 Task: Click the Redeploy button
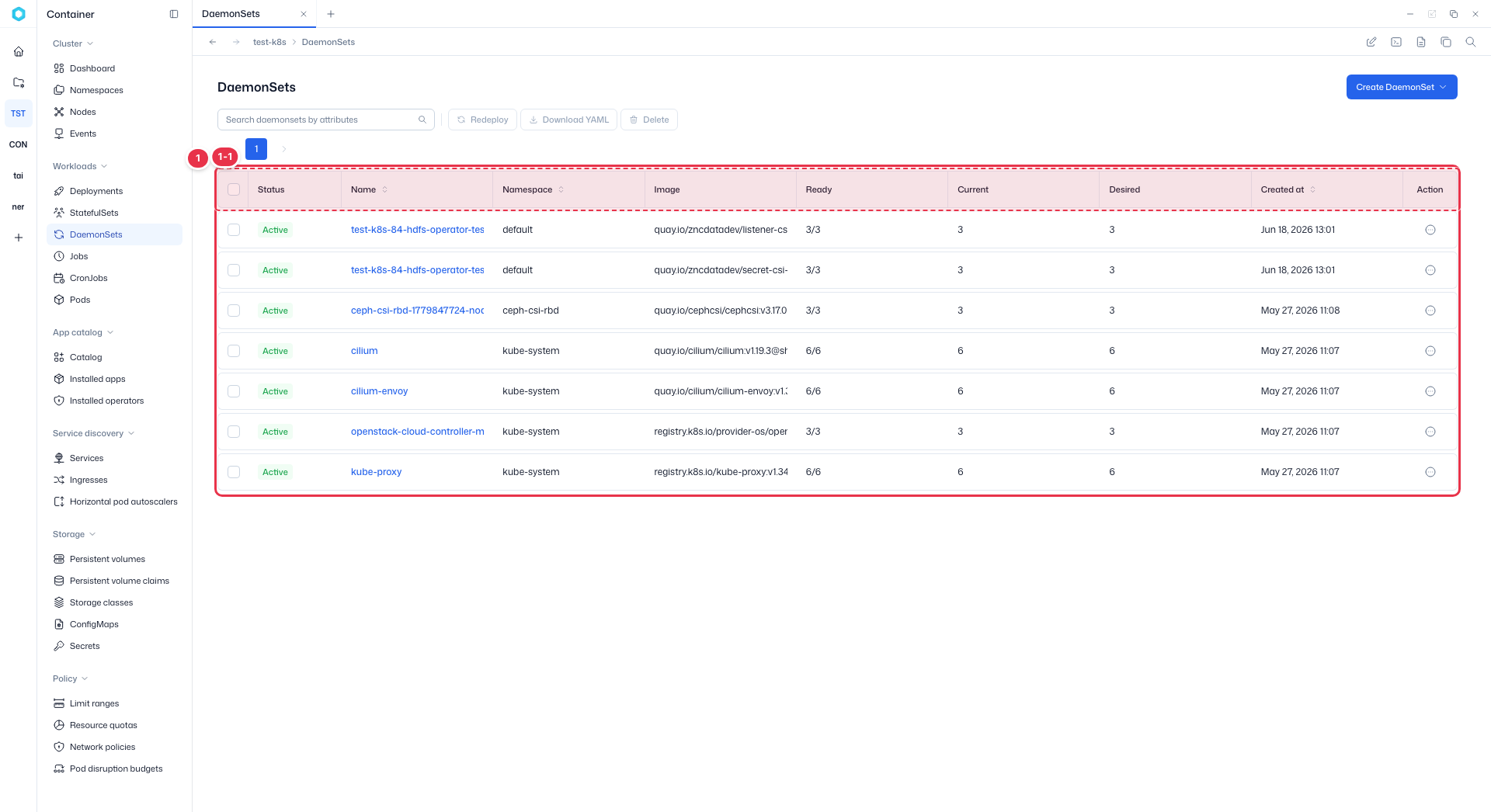click(482, 120)
